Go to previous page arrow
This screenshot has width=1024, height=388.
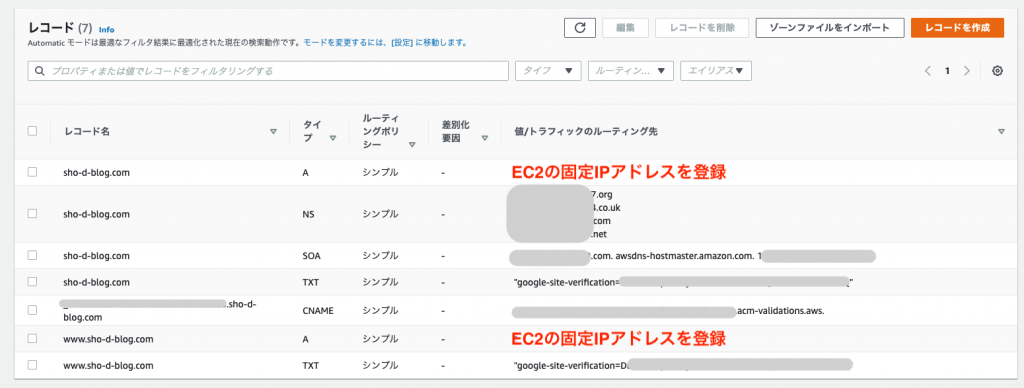pos(927,71)
